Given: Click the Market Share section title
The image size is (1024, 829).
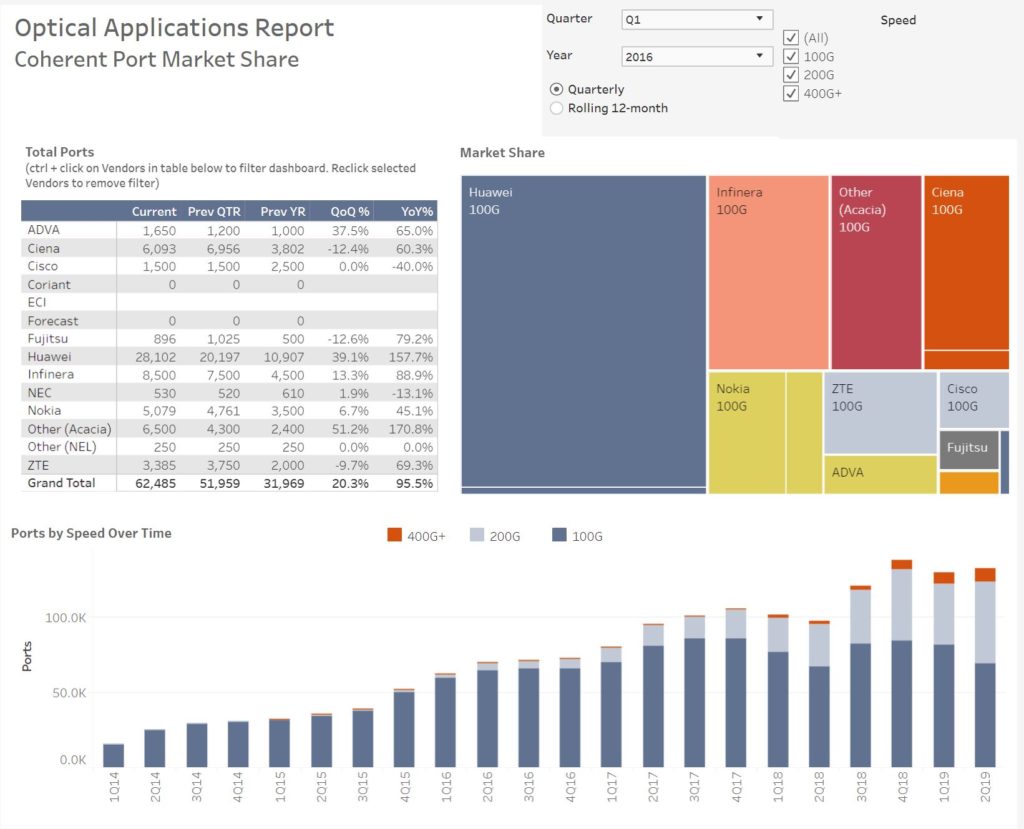Looking at the screenshot, I should click(x=502, y=152).
